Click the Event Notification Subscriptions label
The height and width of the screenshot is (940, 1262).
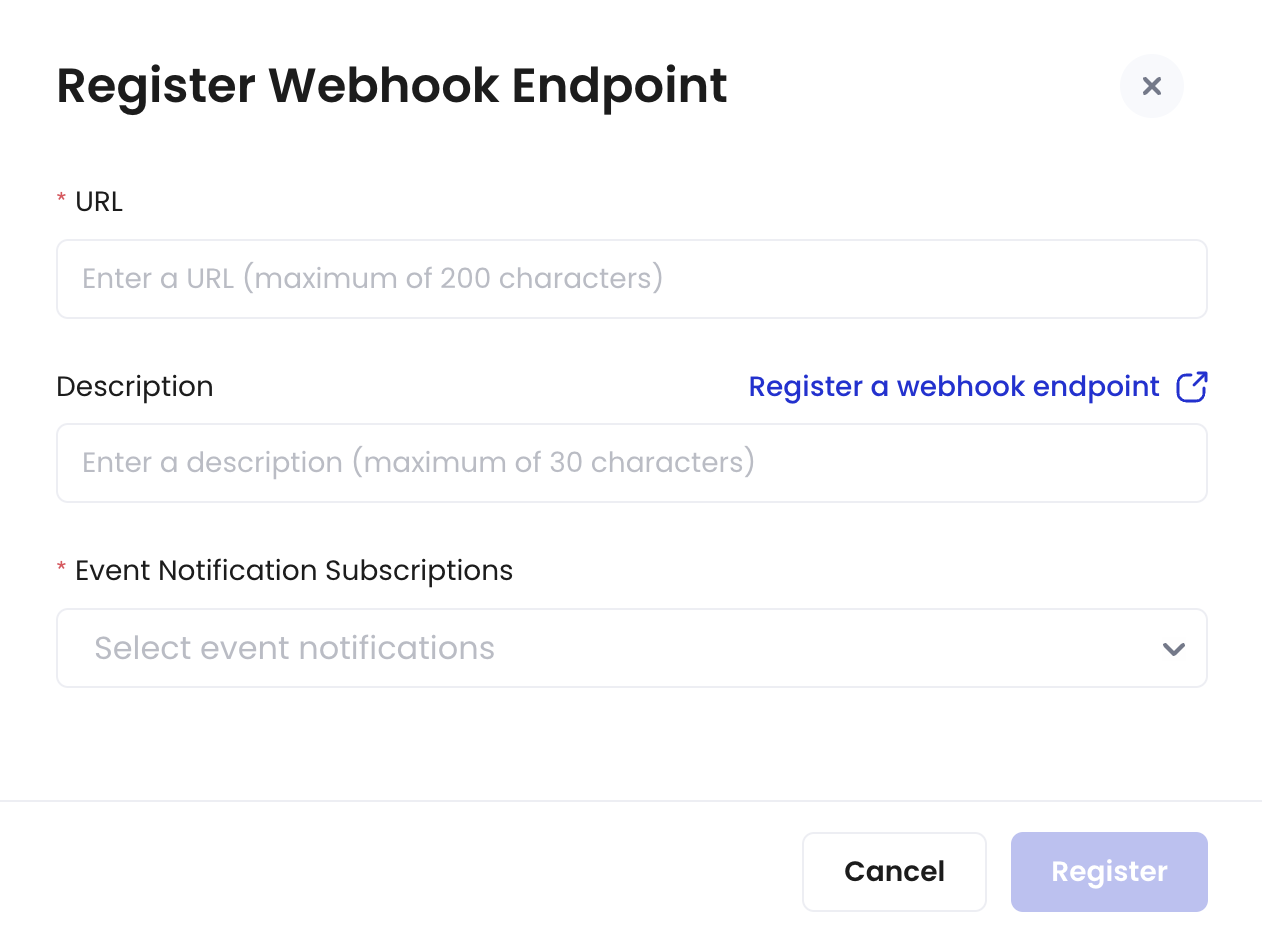point(293,570)
